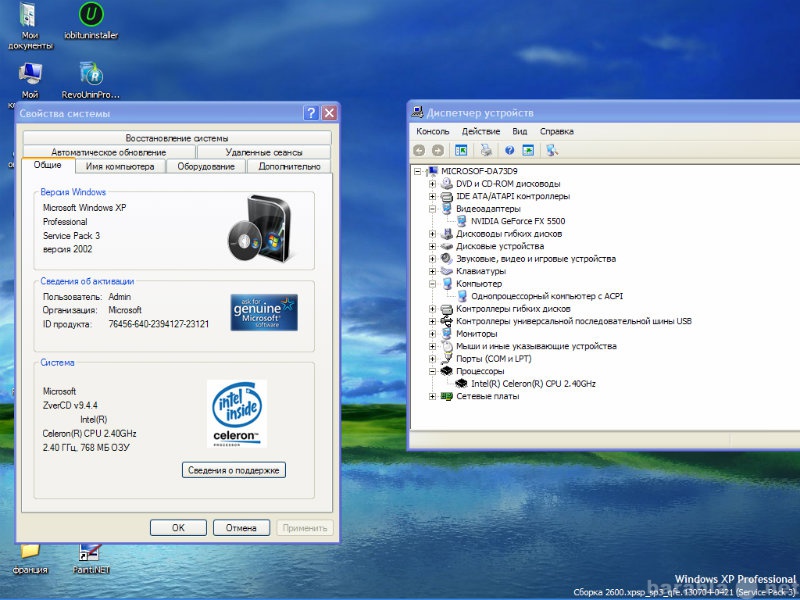Collapse the Видеоадаптеры node
The height and width of the screenshot is (600, 800).
click(x=432, y=209)
